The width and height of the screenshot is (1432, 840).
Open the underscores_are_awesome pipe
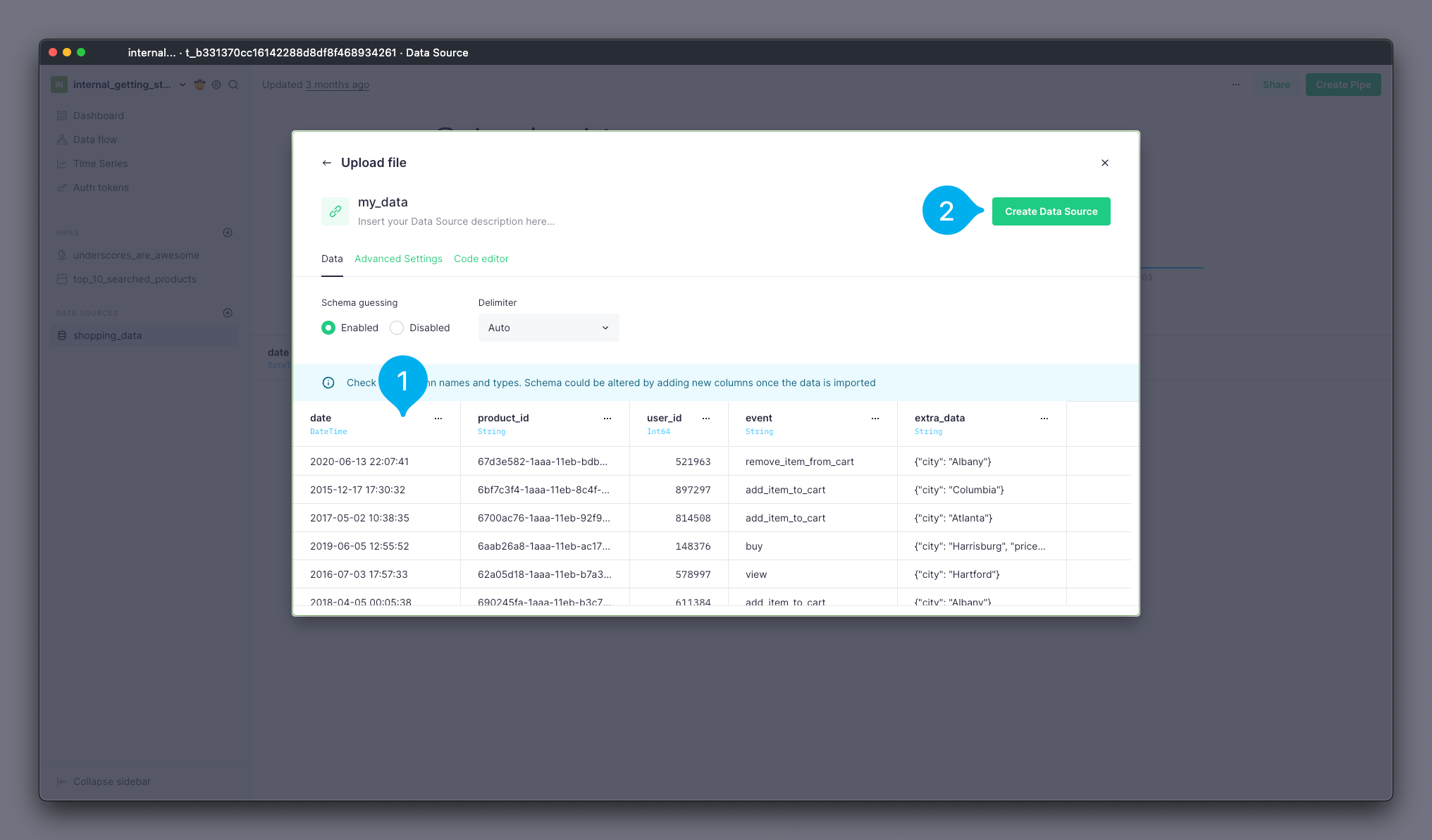136,255
